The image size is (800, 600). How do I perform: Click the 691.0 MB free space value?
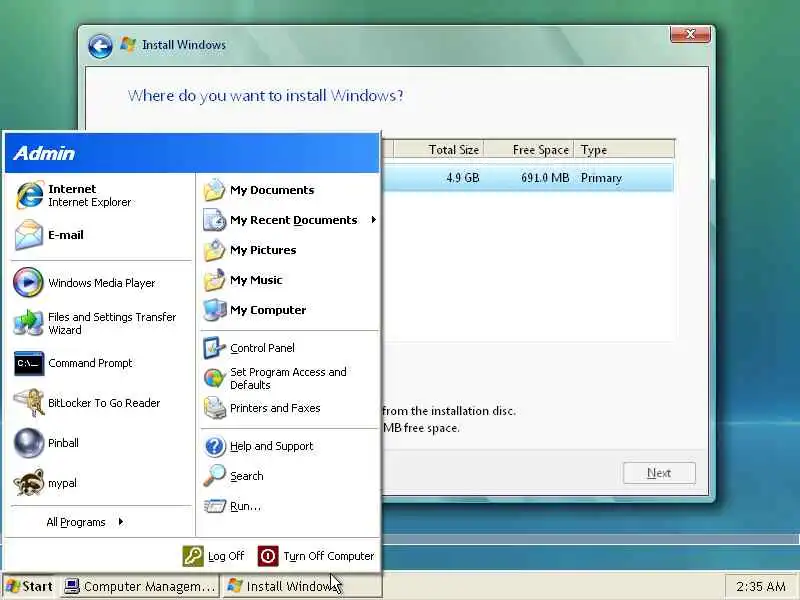(x=545, y=178)
